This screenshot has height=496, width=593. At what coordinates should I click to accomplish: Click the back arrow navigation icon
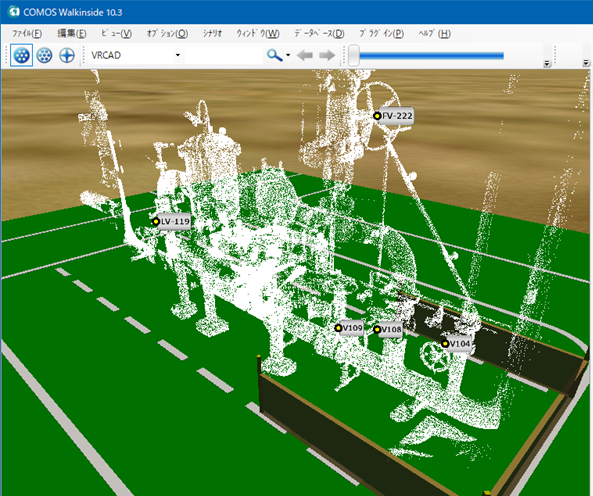(305, 55)
